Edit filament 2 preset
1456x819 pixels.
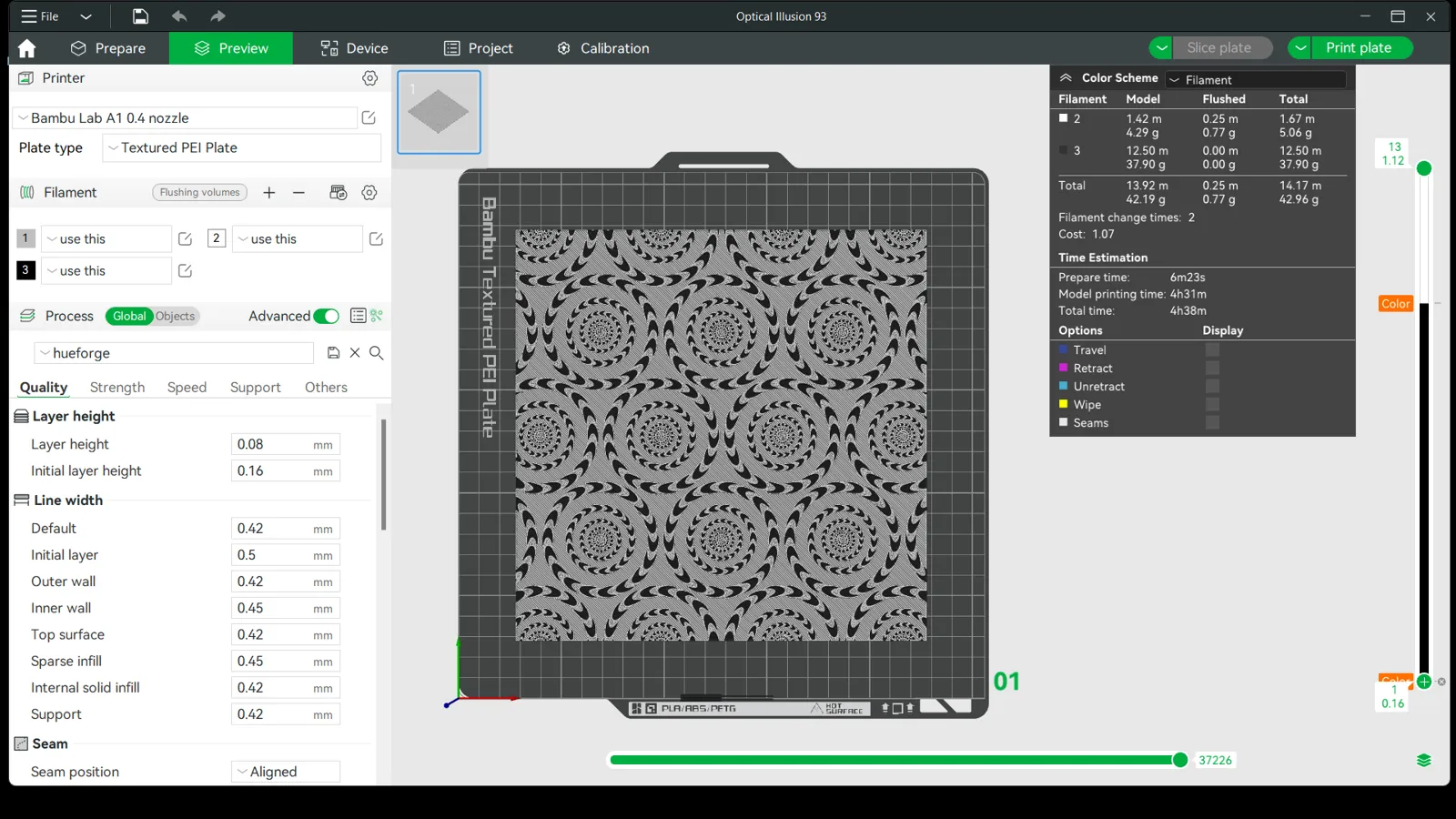376,238
